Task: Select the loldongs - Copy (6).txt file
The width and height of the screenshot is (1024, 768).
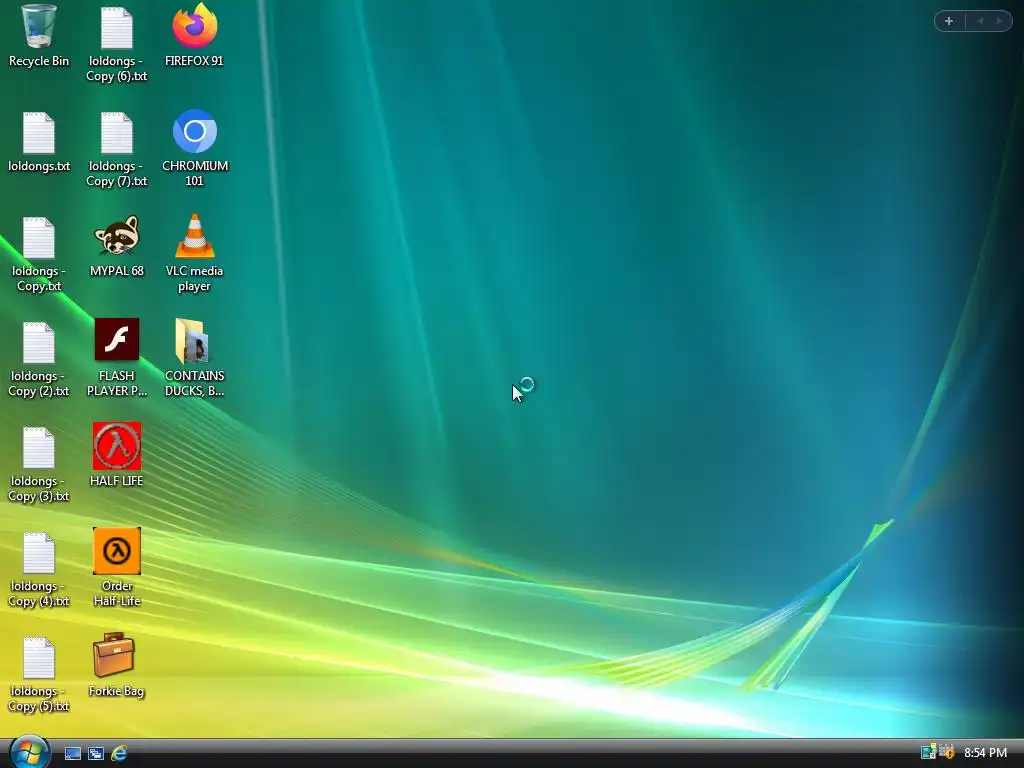Action: pos(116,44)
